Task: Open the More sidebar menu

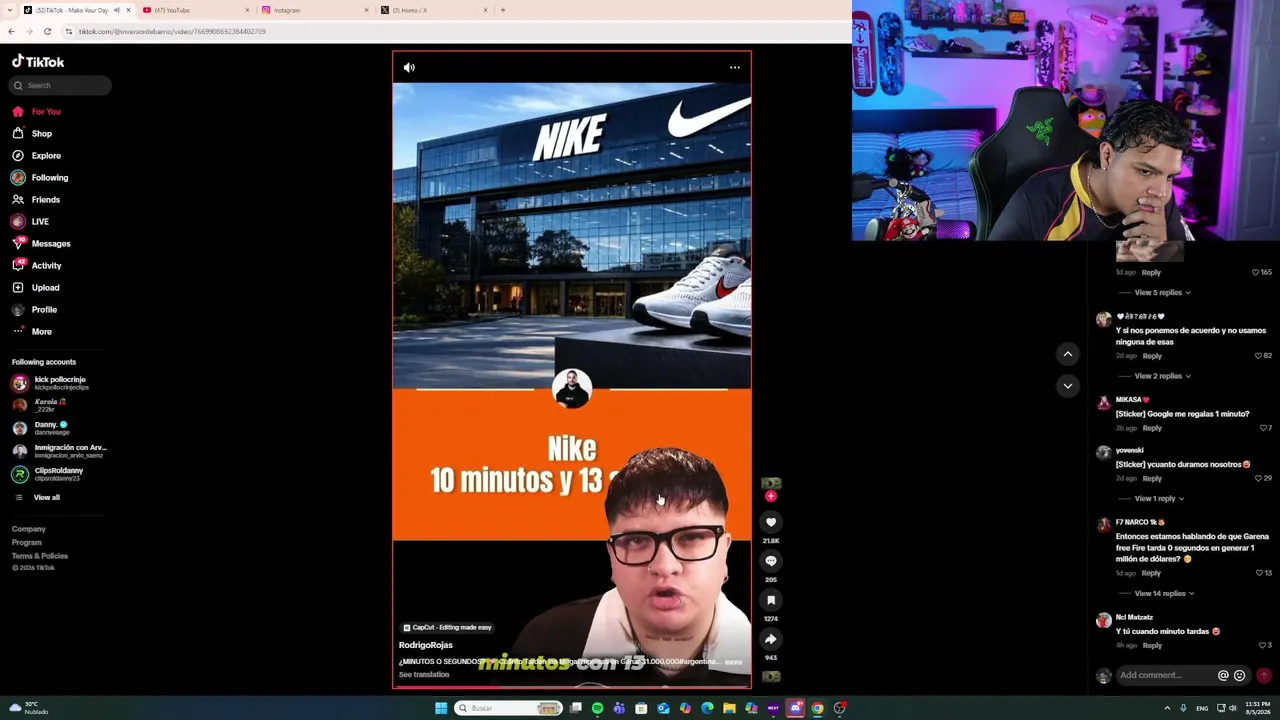Action: [41, 331]
